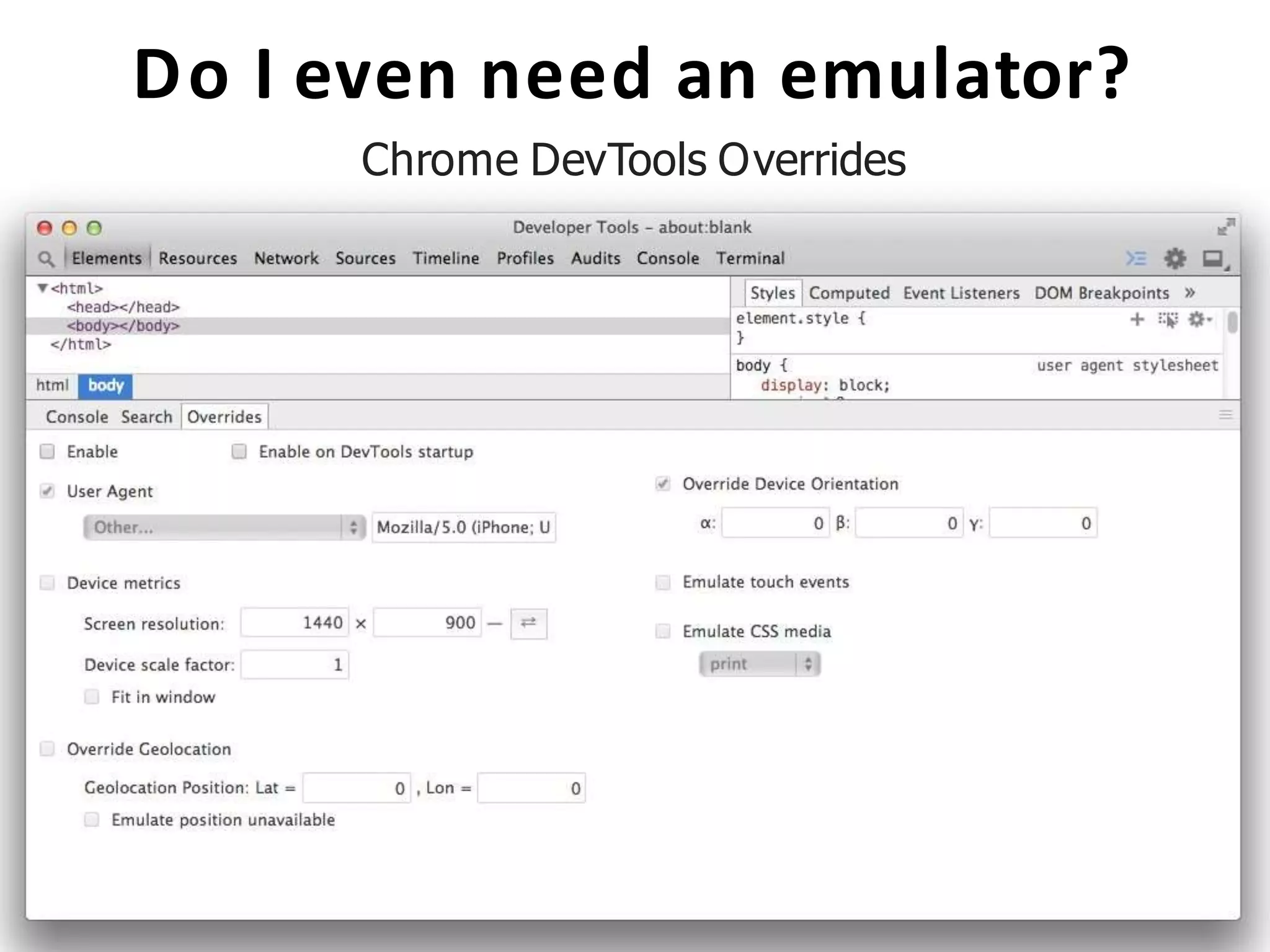This screenshot has width=1270, height=952.
Task: Click screen height field showing 900
Action: coord(427,622)
